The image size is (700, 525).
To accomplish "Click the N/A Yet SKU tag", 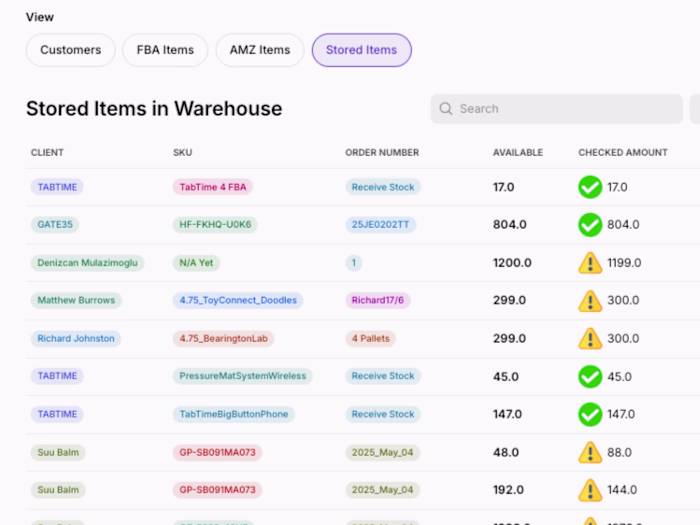I will (196, 262).
